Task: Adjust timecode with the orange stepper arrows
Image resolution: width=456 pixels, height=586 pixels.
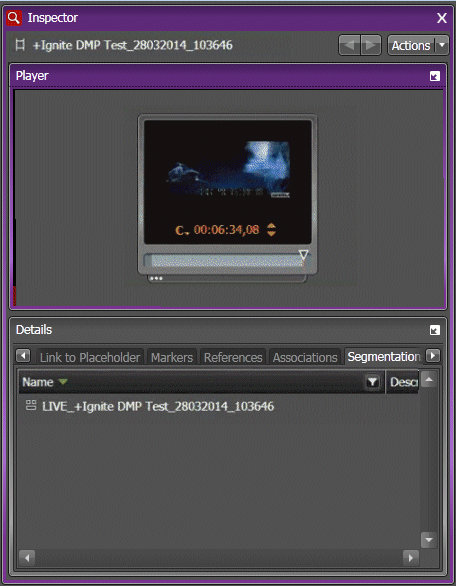Action: 271,230
